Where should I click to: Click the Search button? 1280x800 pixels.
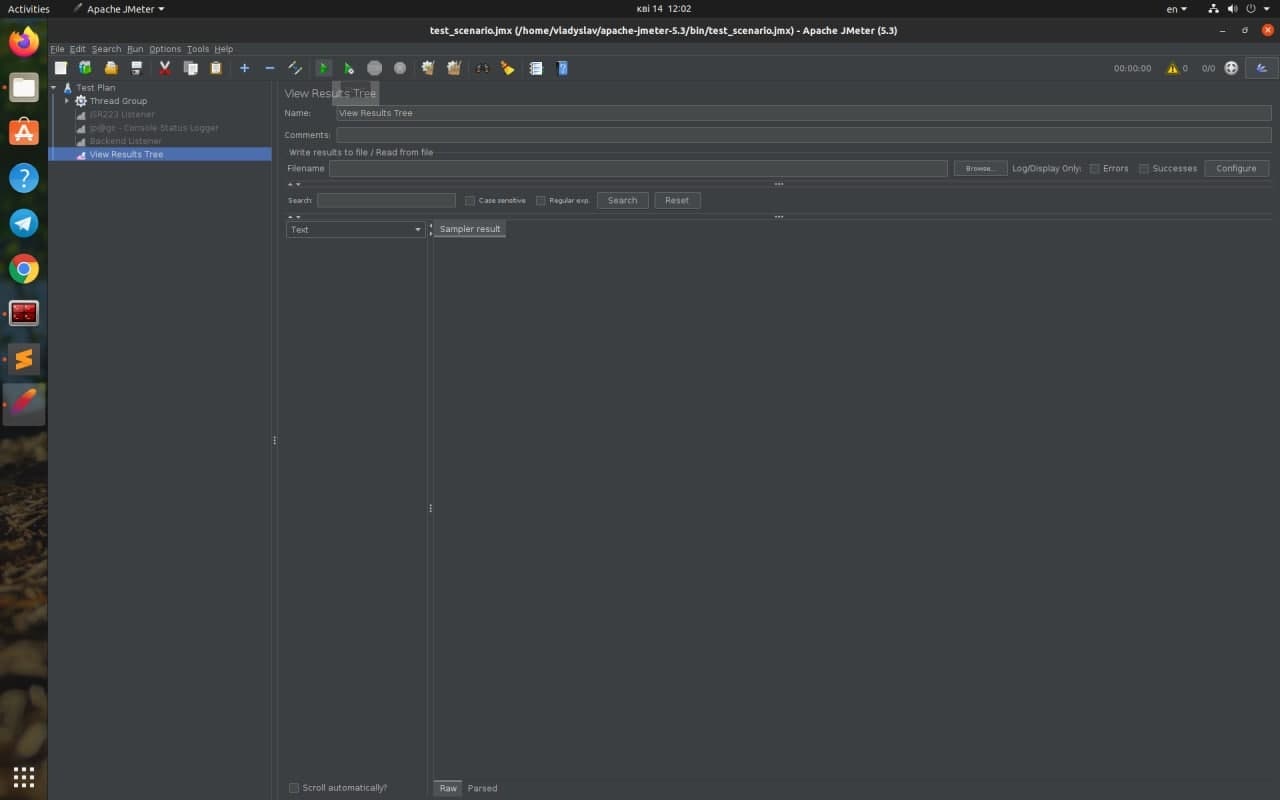tap(622, 200)
